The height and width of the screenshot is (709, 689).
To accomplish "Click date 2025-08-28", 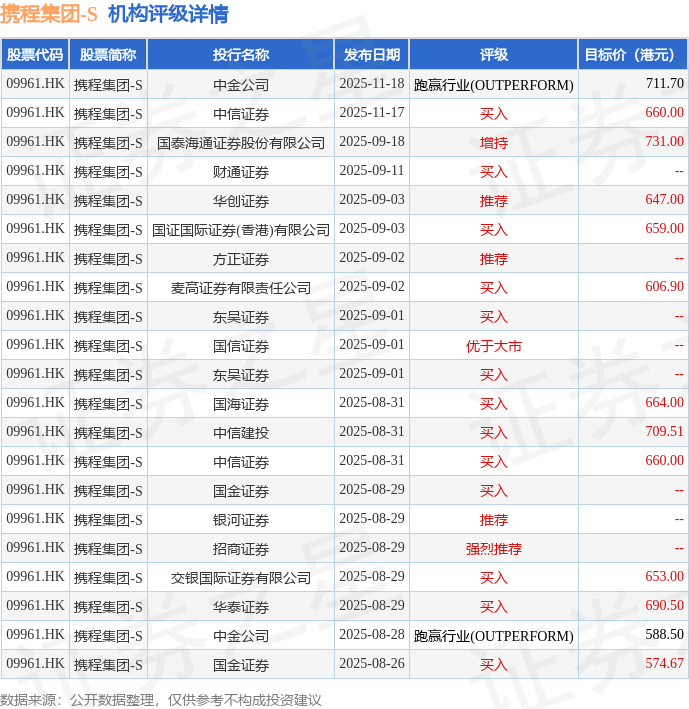I will pyautogui.click(x=372, y=634).
